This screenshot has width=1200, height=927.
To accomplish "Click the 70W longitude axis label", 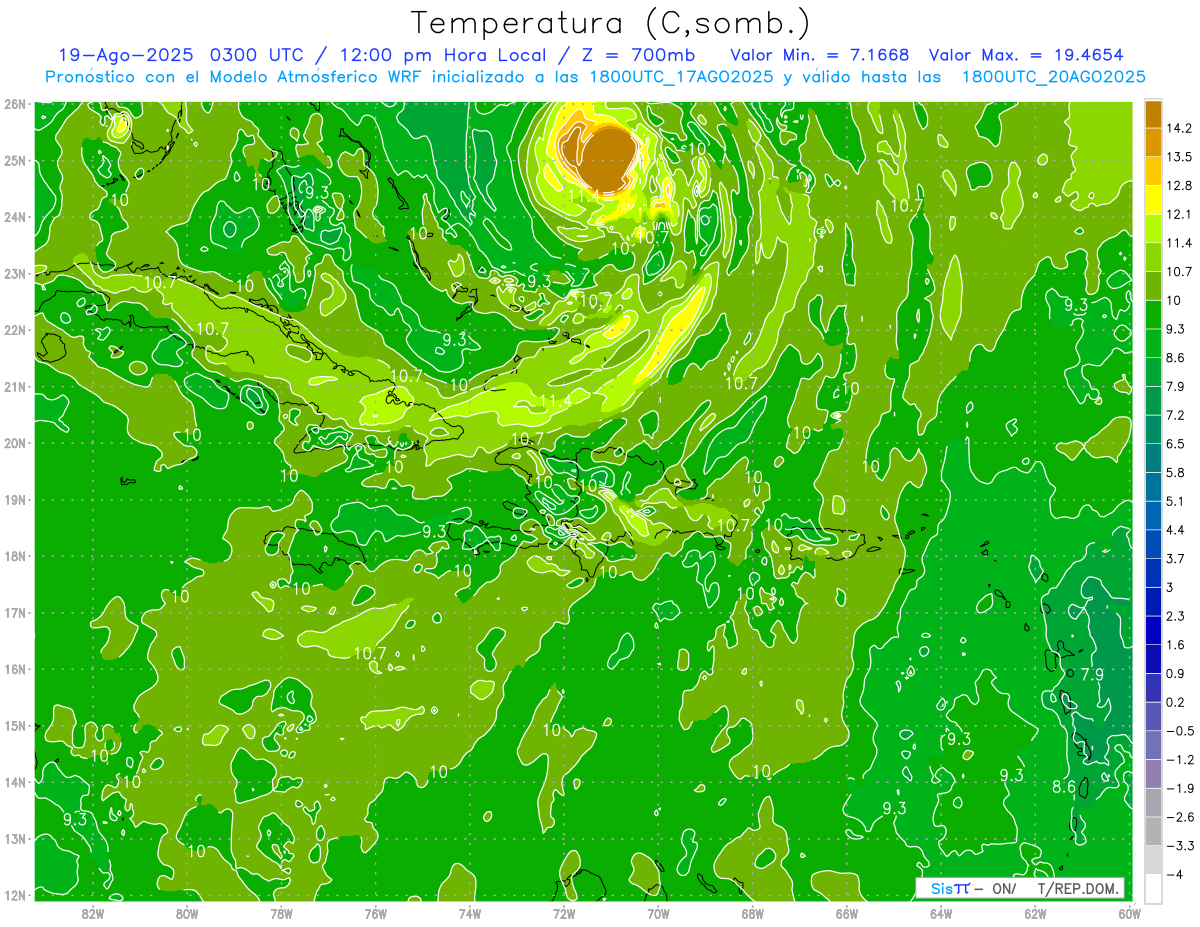I will click(658, 913).
